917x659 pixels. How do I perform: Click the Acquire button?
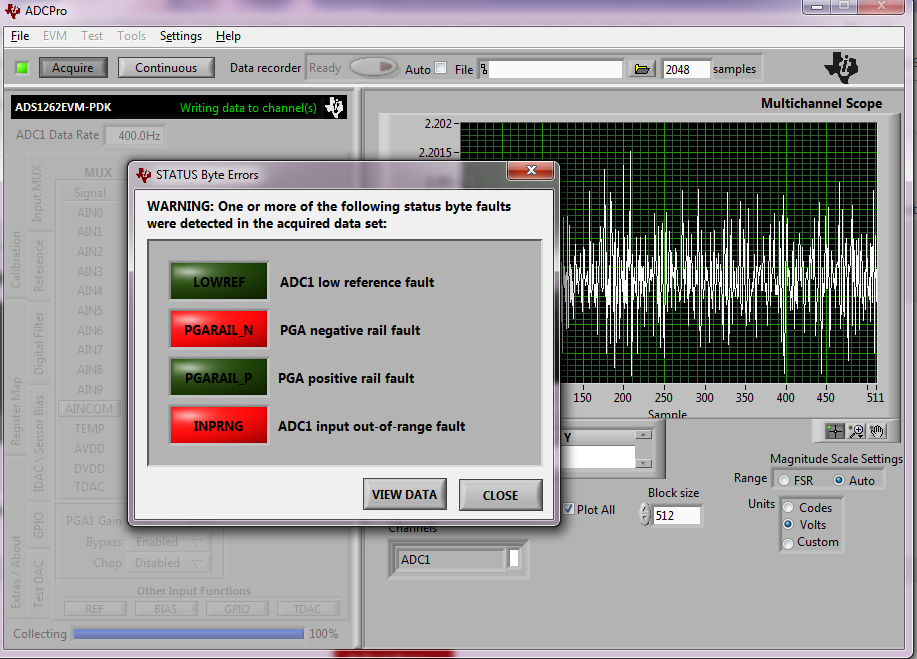[x=73, y=68]
